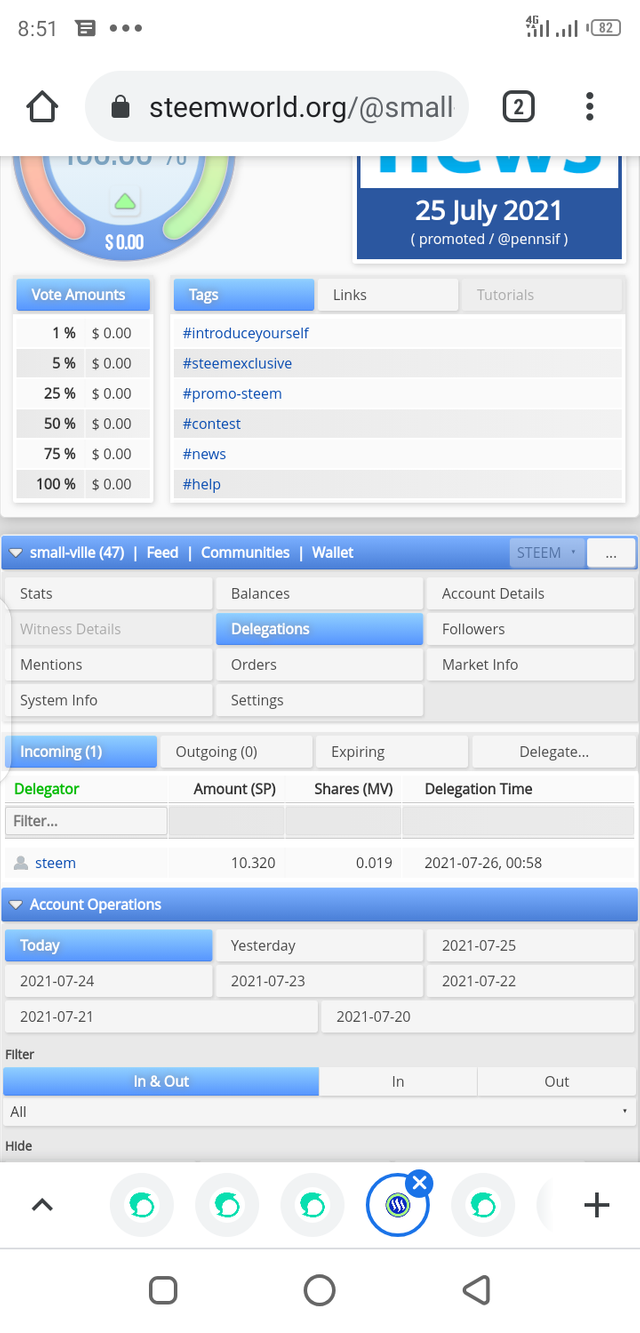Tap the browser home icon
Viewport: 640px width, 1333px height.
tap(43, 106)
